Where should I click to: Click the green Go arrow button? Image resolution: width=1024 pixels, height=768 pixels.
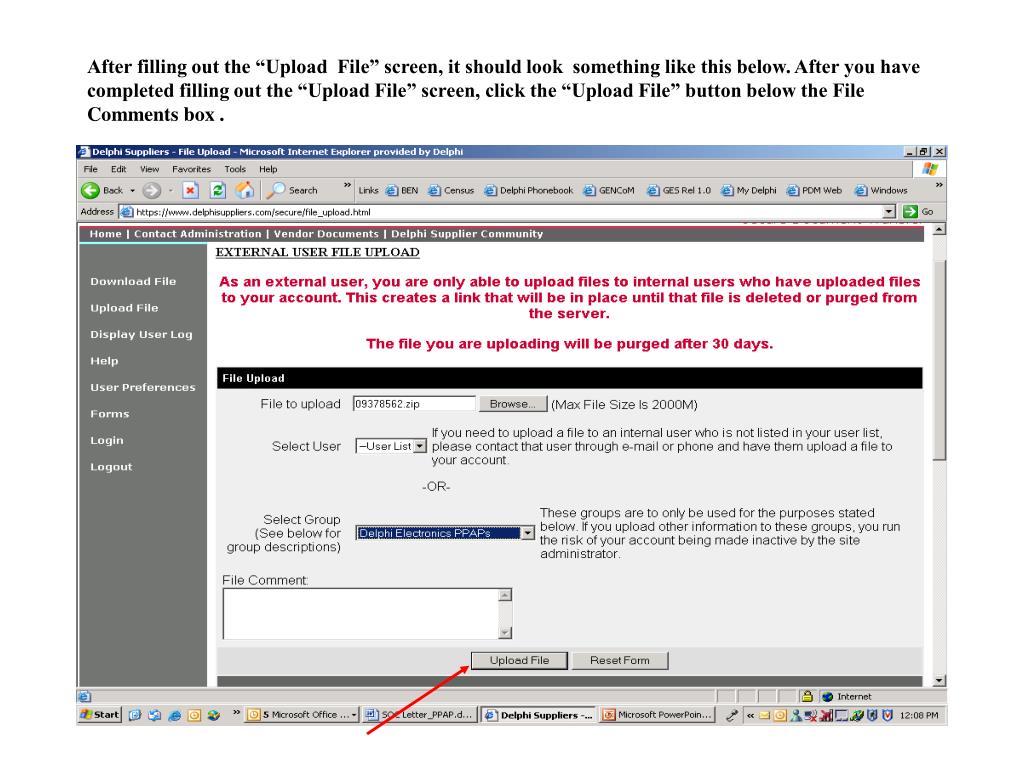pyautogui.click(x=910, y=212)
